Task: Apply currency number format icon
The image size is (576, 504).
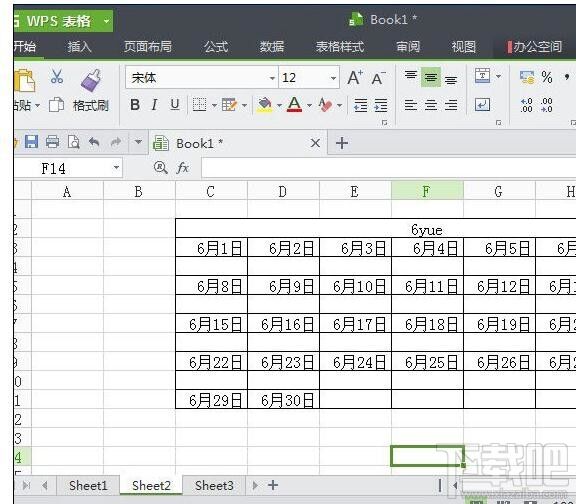Action: tap(527, 77)
